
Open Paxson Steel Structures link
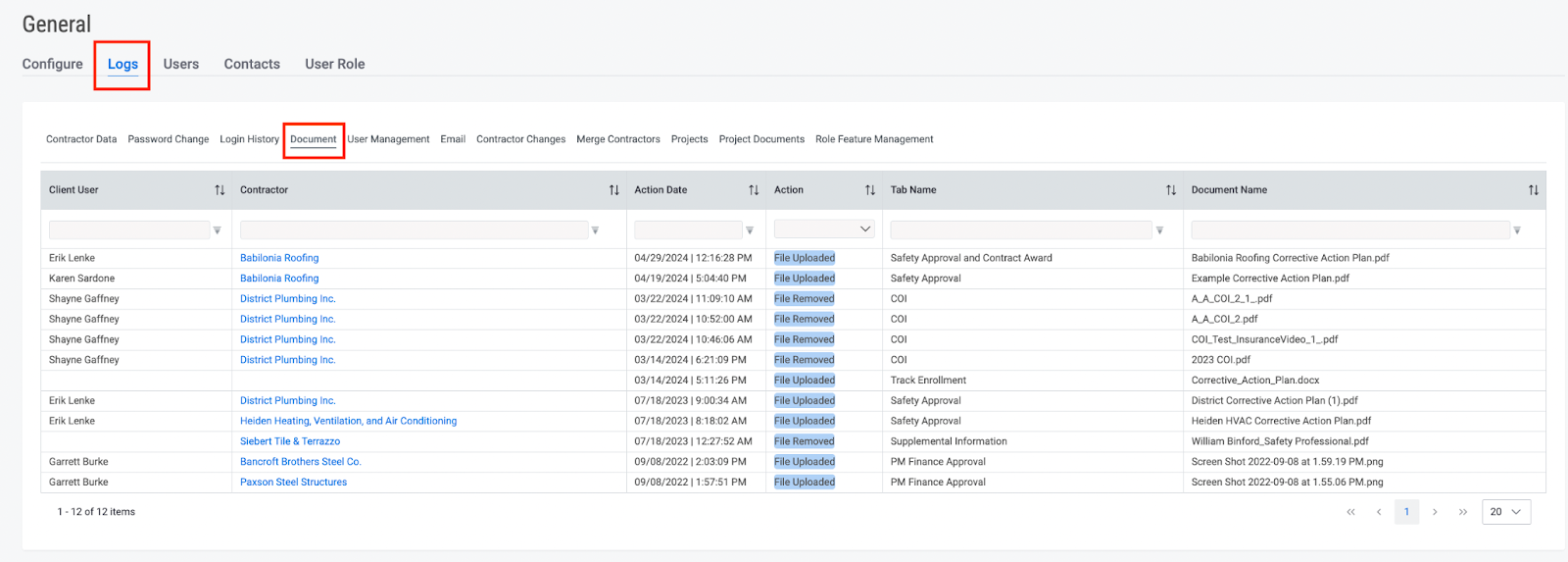tap(293, 483)
